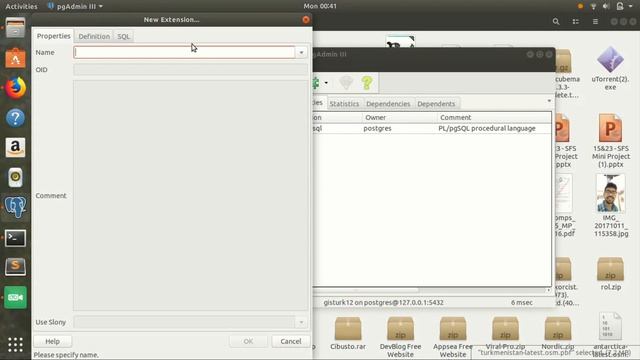
Task: Click status text 'gisturk12 on postgres@127.0.0.1:5432'
Action: (383, 302)
